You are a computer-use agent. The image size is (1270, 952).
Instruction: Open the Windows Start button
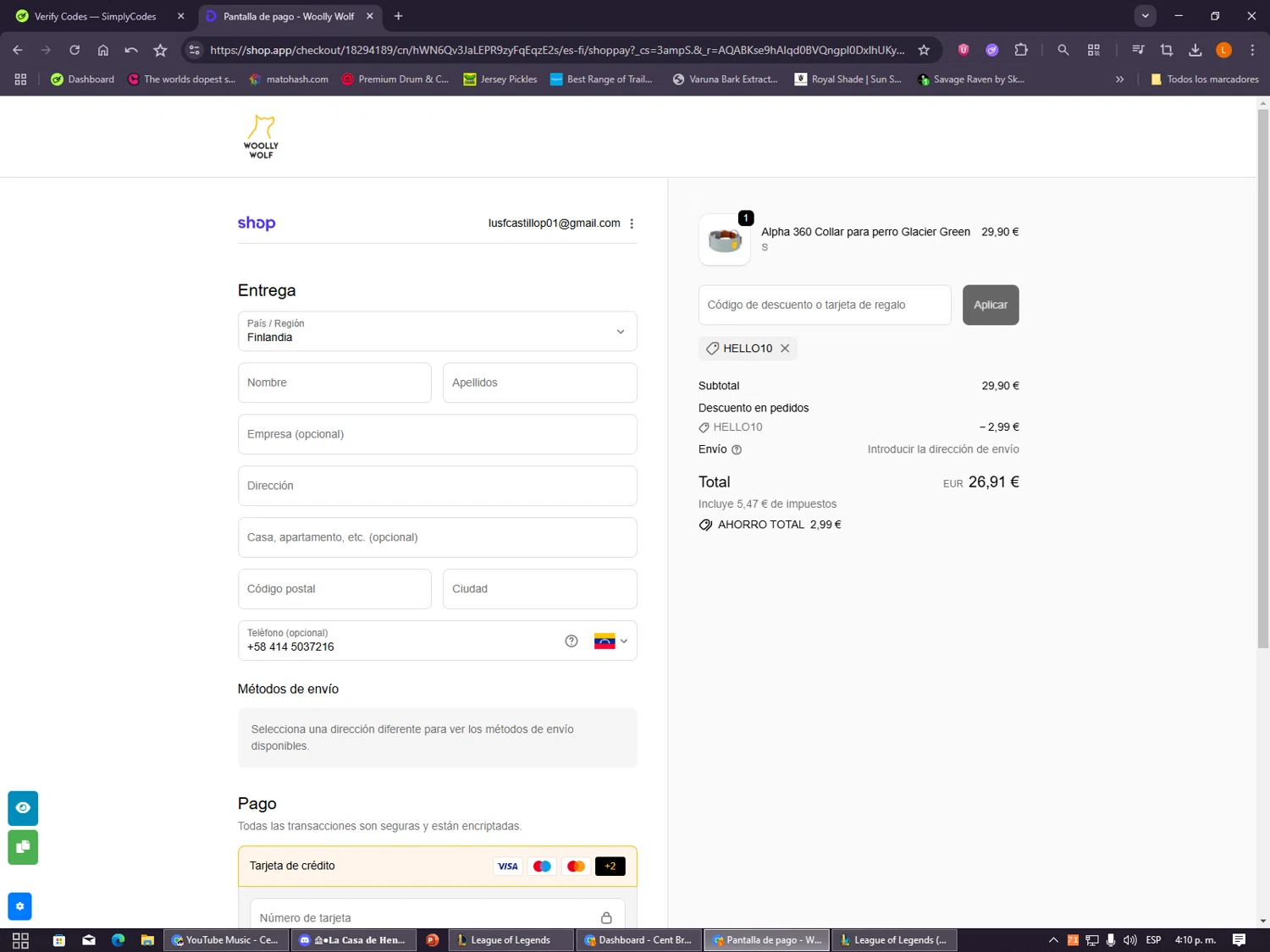(x=20, y=940)
